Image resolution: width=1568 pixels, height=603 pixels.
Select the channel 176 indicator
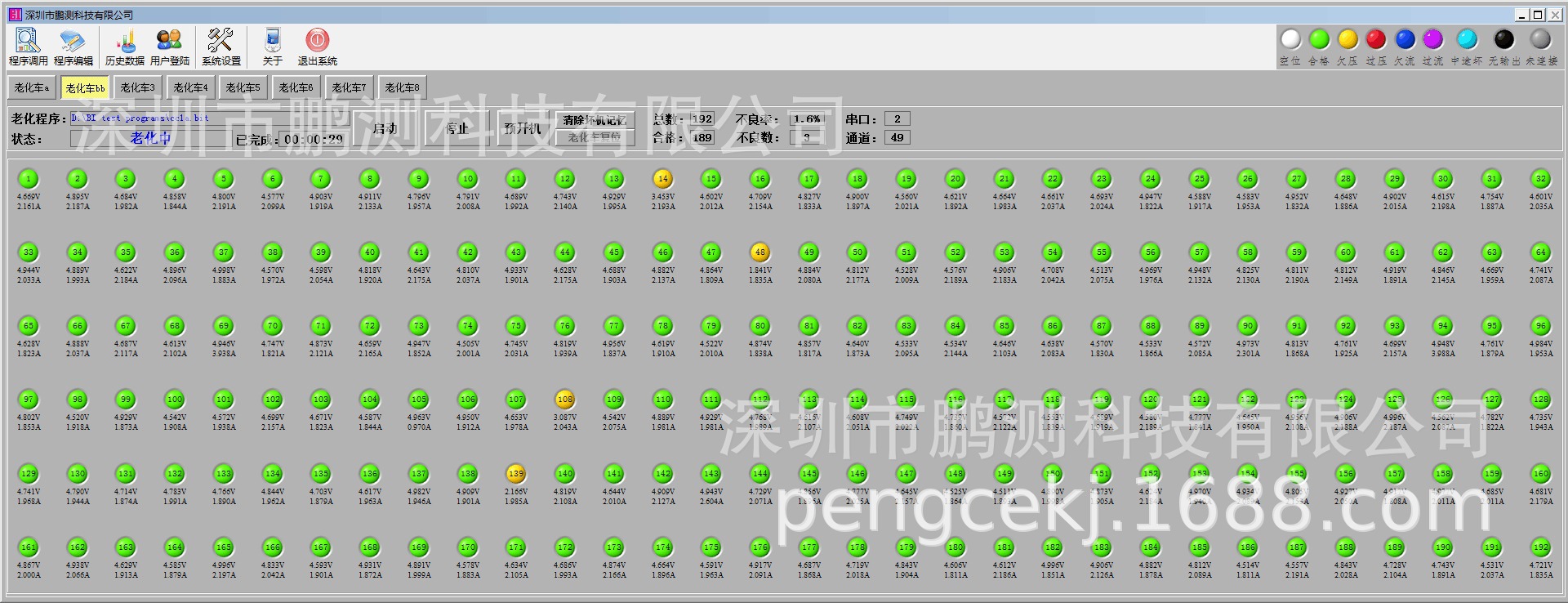760,547
